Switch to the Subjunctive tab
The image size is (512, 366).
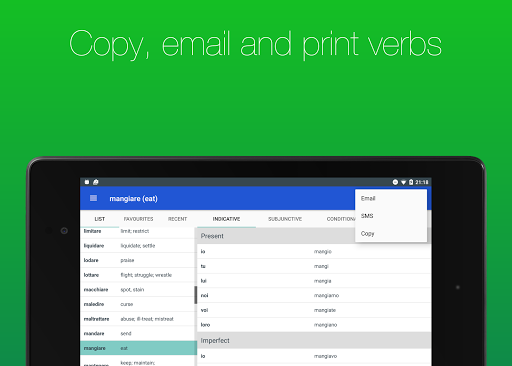(285, 219)
